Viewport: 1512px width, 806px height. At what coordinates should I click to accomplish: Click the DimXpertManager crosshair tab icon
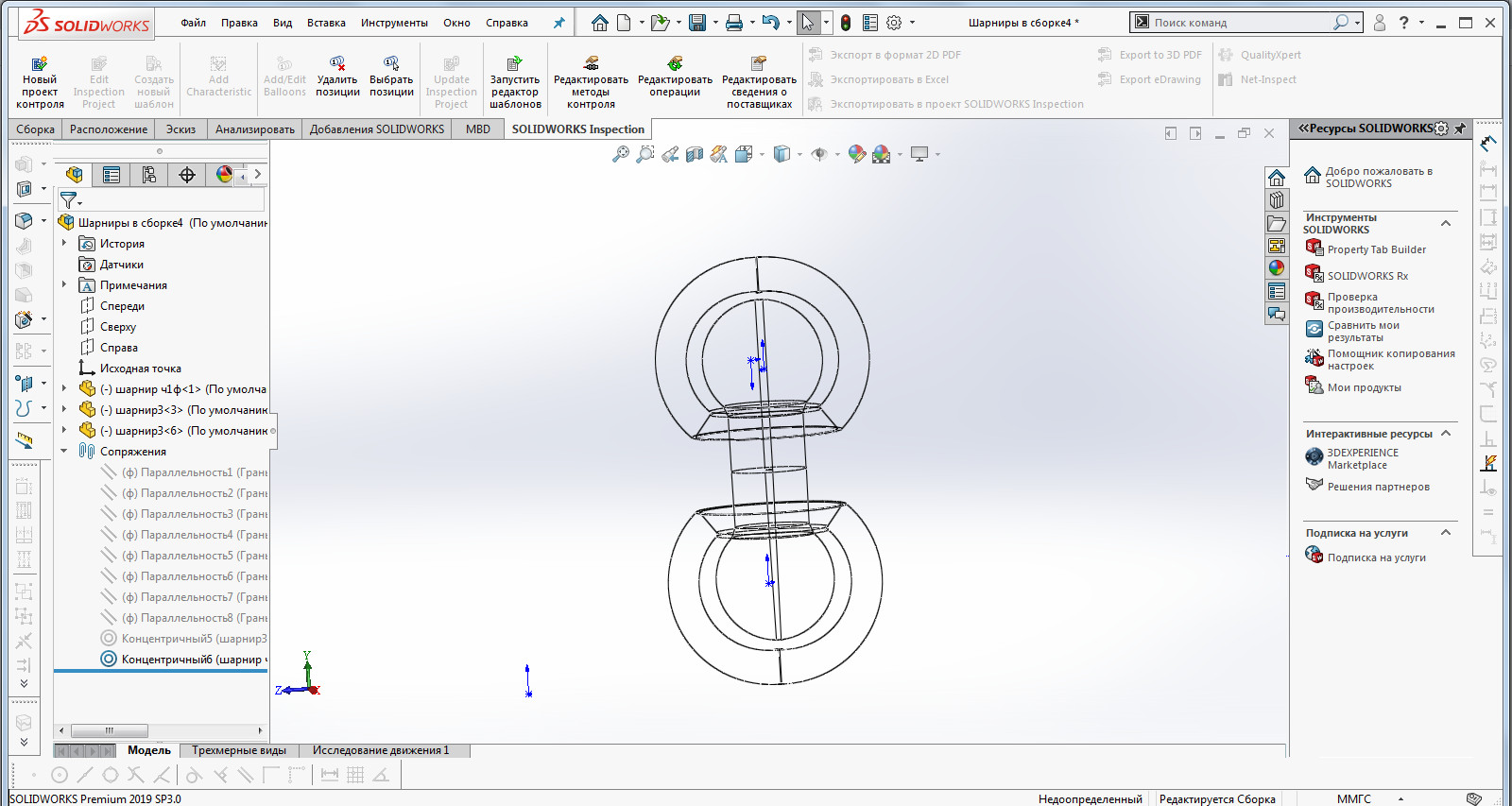pyautogui.click(x=187, y=175)
